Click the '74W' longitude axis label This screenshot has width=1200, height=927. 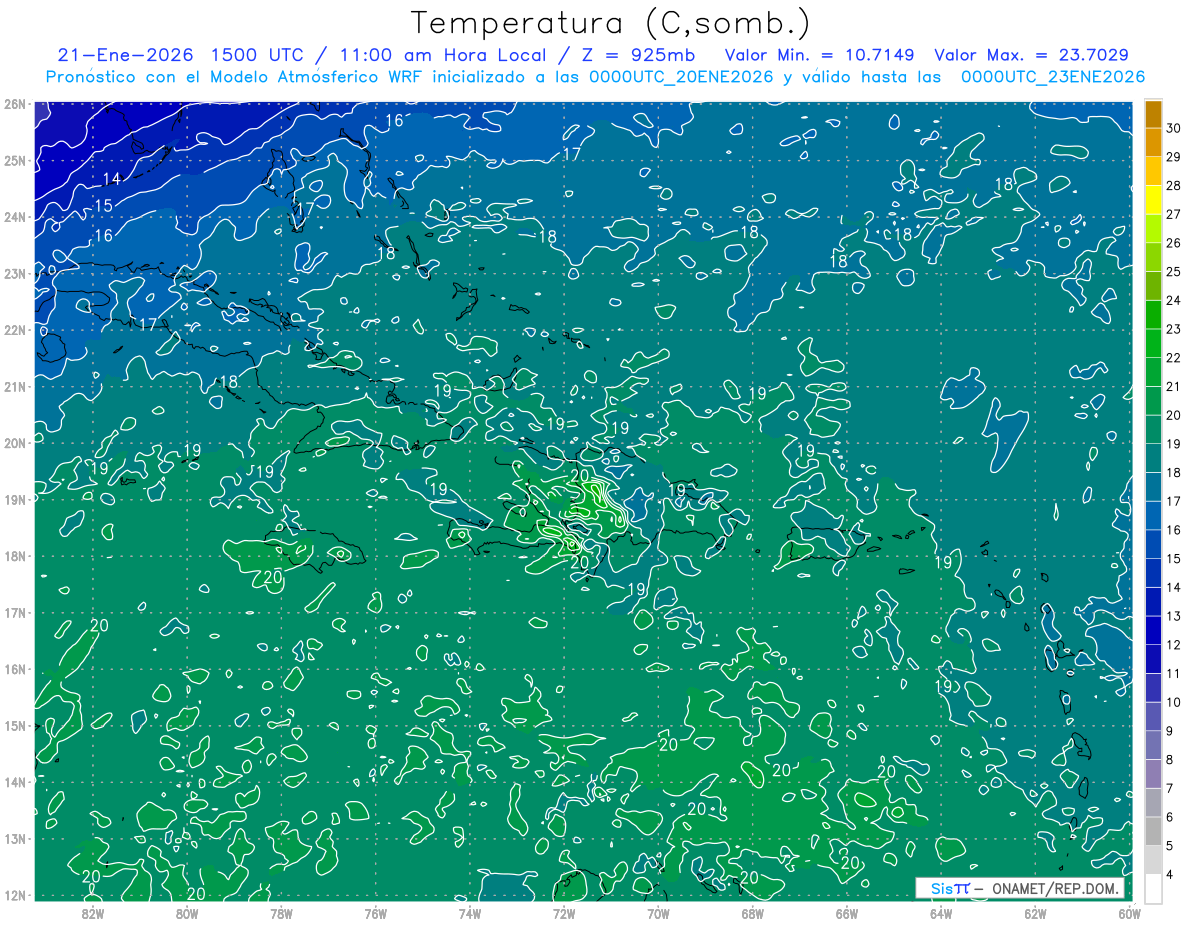coord(469,912)
